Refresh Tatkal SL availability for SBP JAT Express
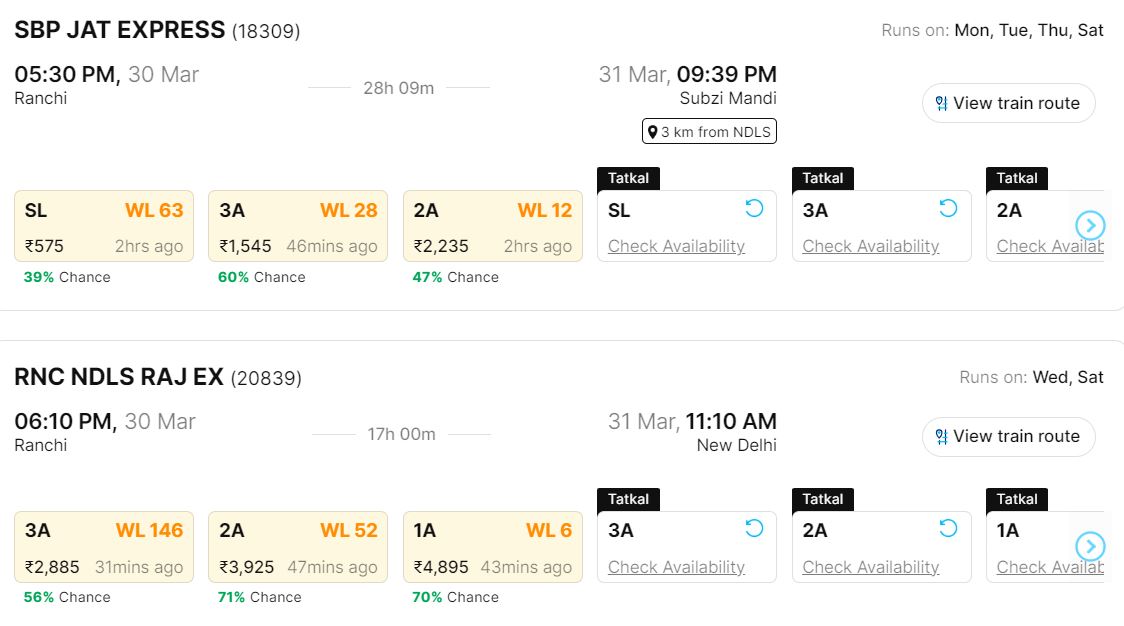1124x626 pixels. [754, 208]
